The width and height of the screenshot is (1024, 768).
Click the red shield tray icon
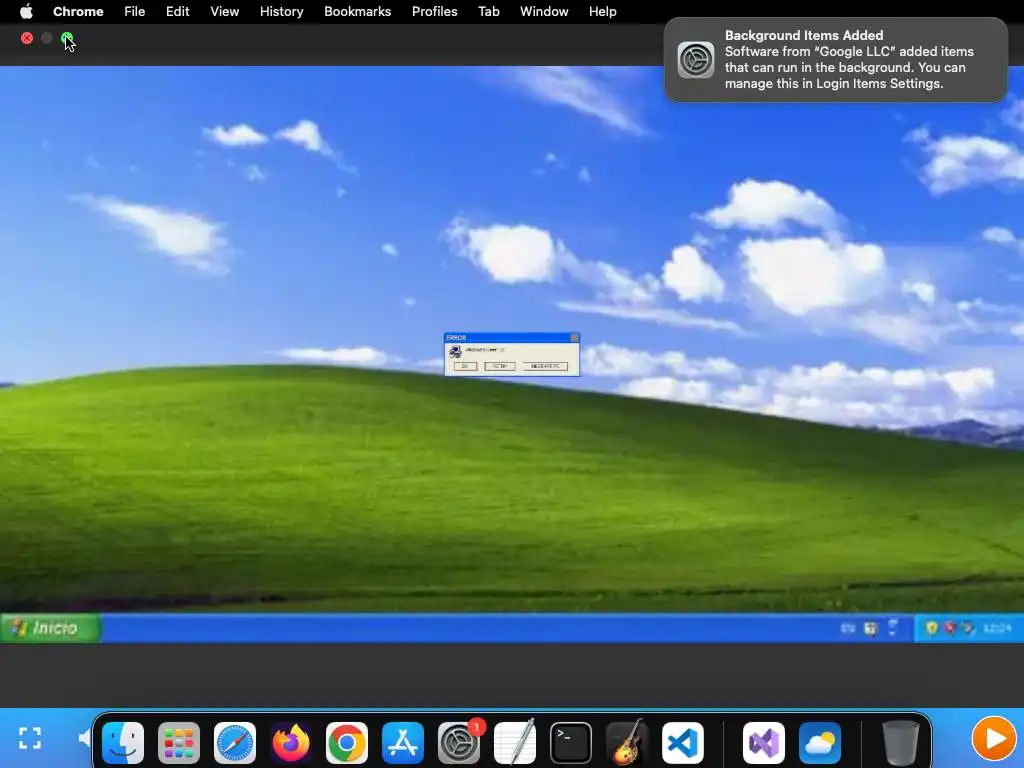tap(950, 628)
